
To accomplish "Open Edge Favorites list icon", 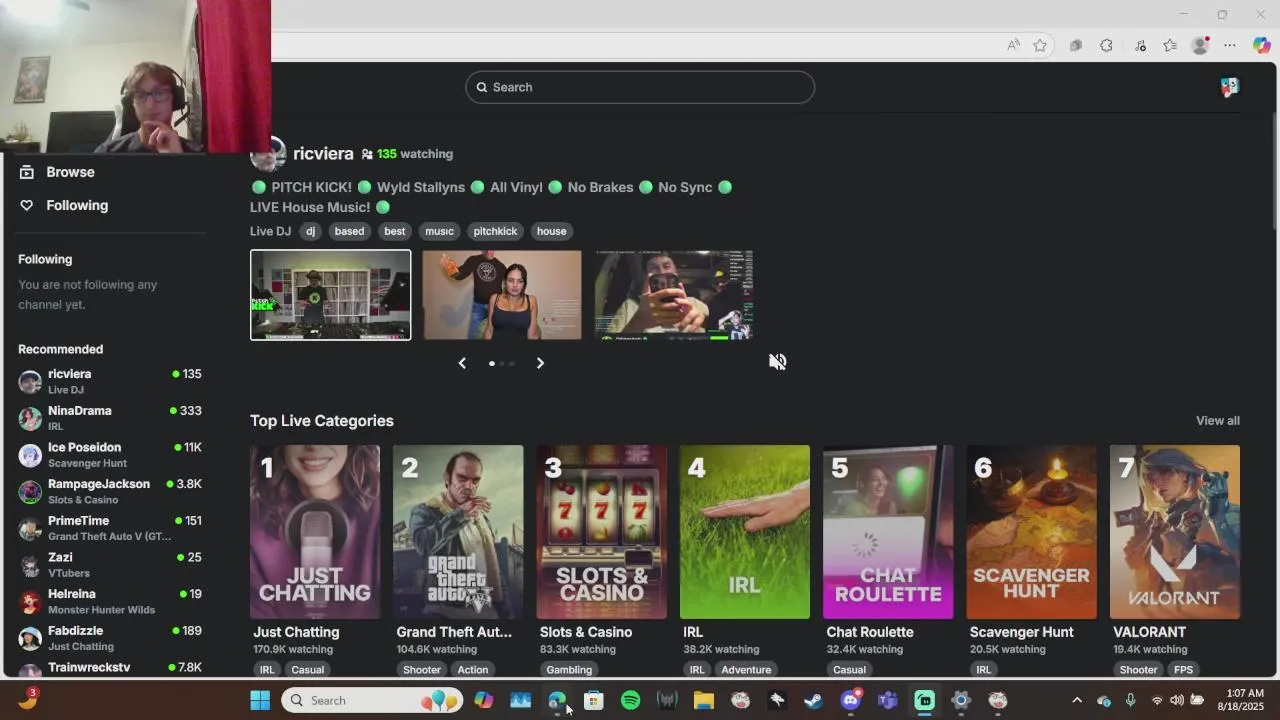I will (1170, 45).
